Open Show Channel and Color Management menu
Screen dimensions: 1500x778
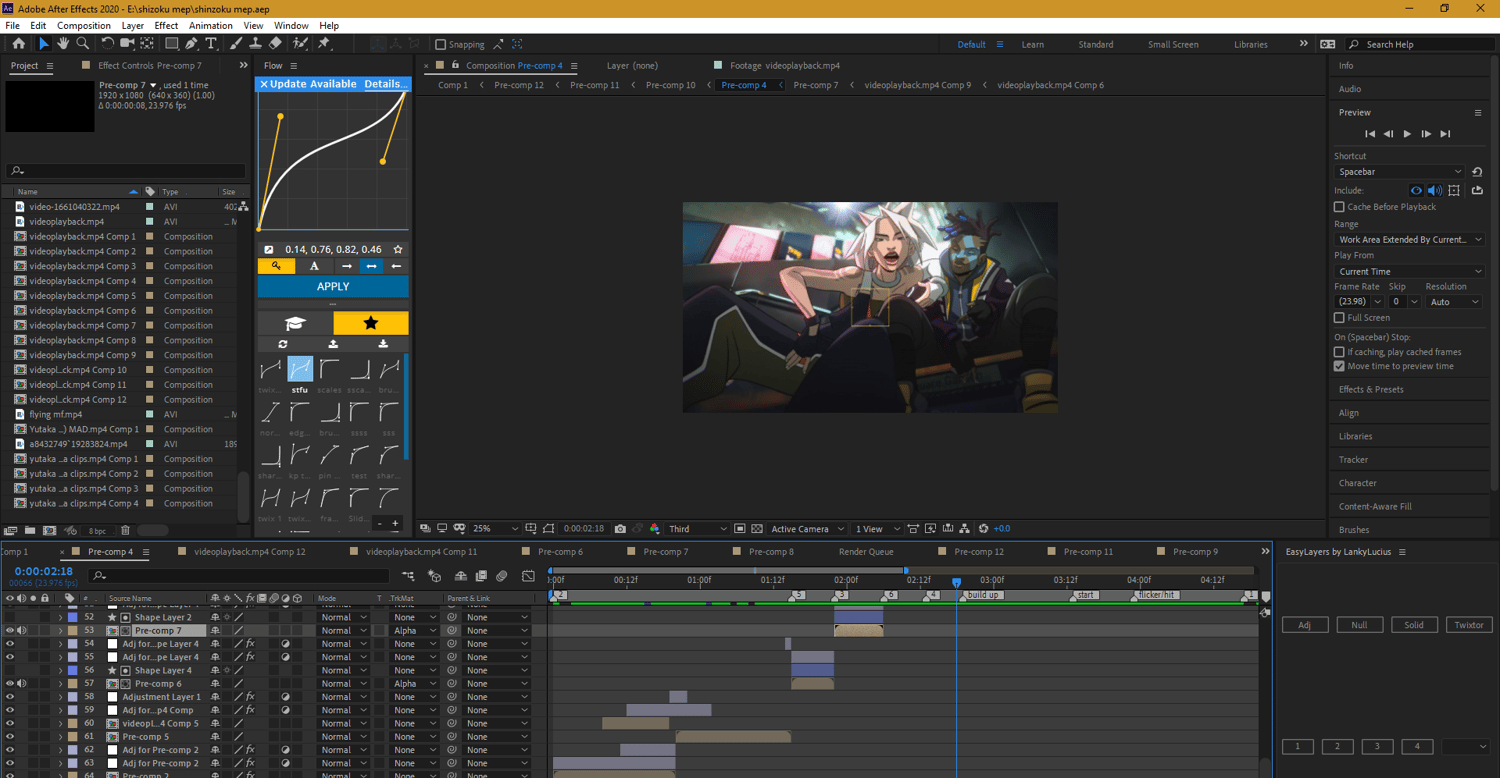655,529
